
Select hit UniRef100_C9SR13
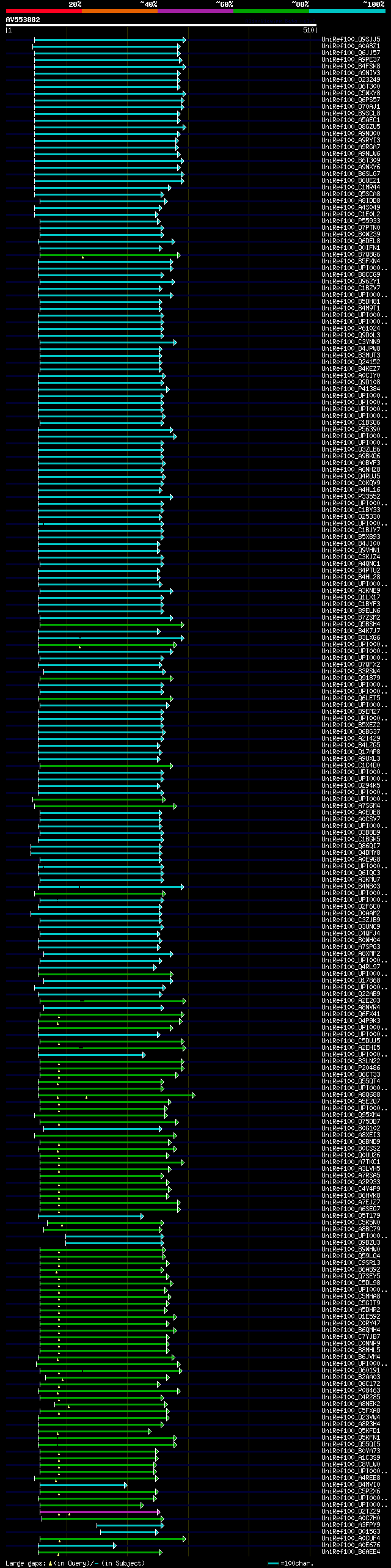pyautogui.click(x=351, y=1263)
